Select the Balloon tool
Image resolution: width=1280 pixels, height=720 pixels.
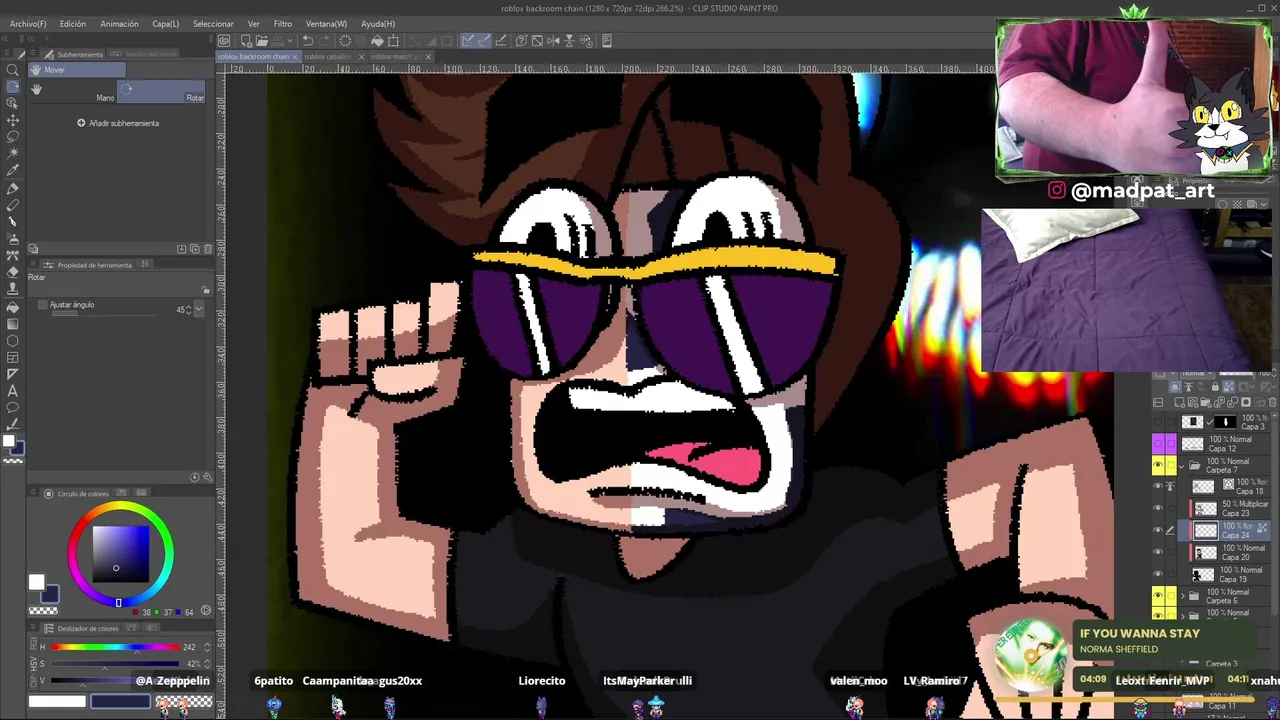[x=13, y=408]
